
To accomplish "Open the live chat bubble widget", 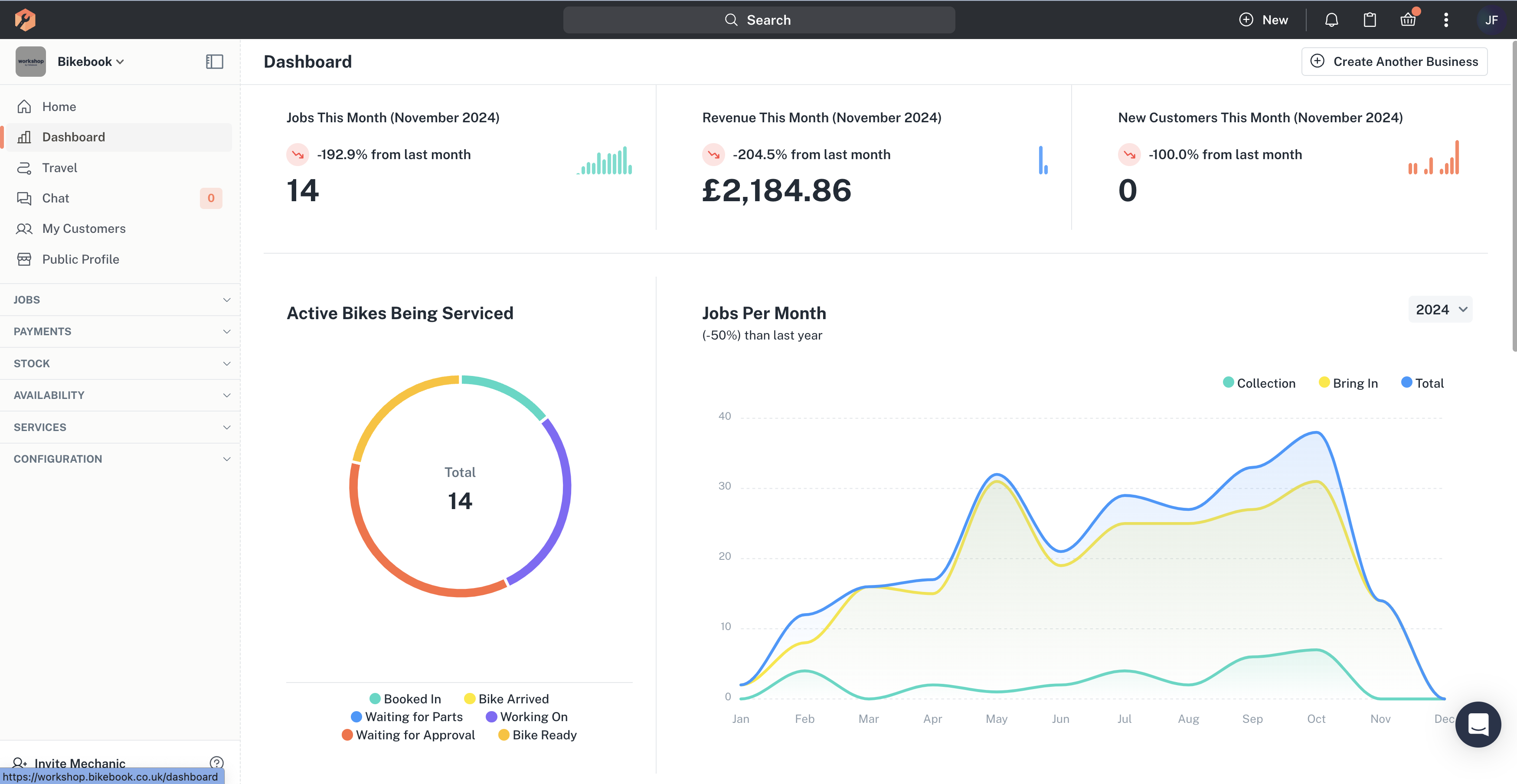I will tap(1478, 724).
